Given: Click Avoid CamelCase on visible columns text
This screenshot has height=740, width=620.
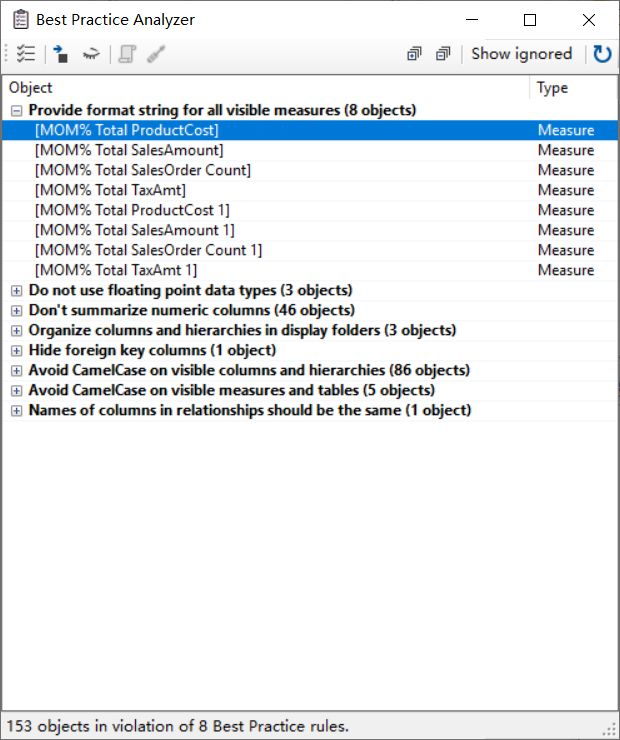Looking at the screenshot, I should click(249, 370).
